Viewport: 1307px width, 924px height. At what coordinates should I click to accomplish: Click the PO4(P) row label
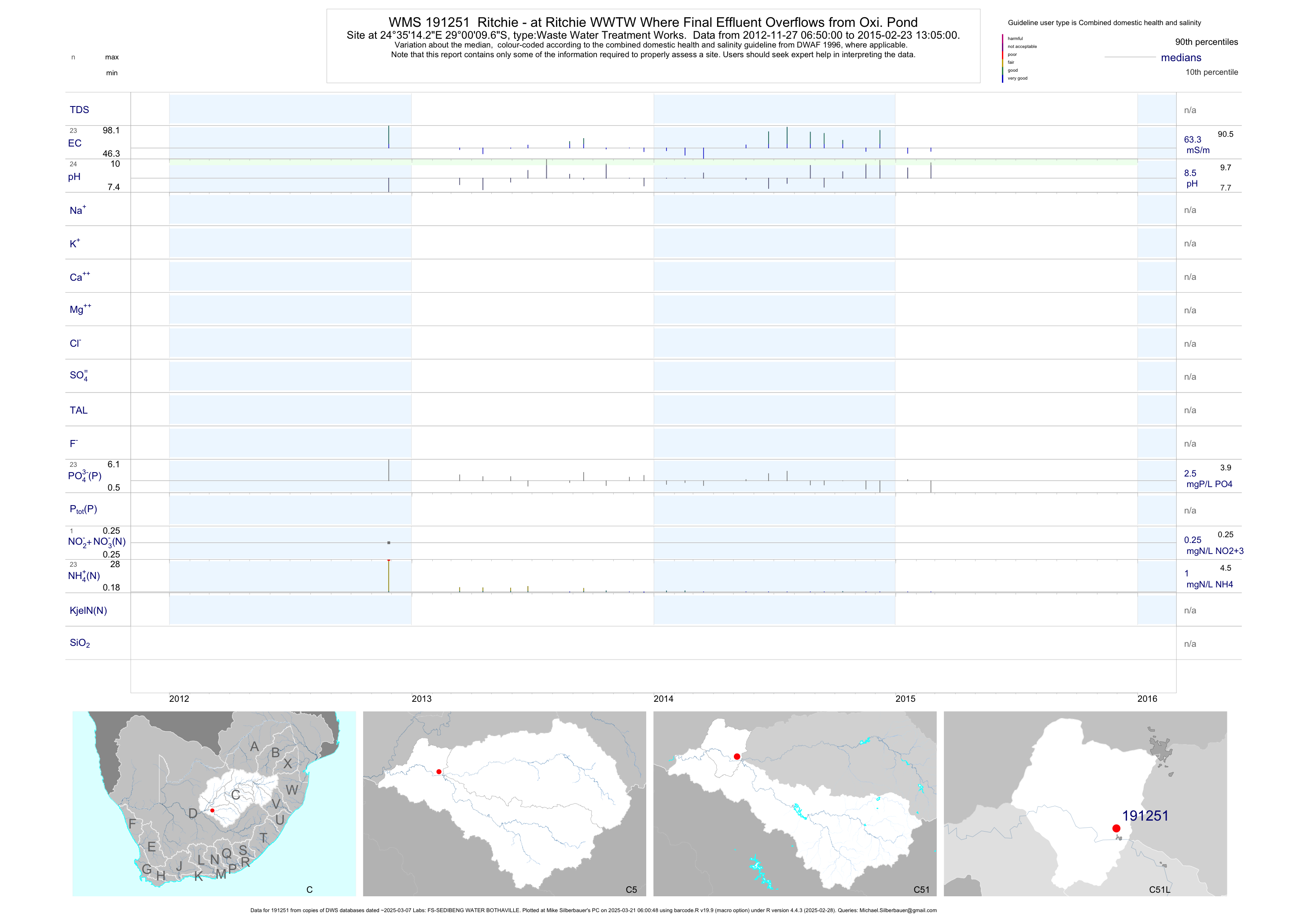coord(84,476)
